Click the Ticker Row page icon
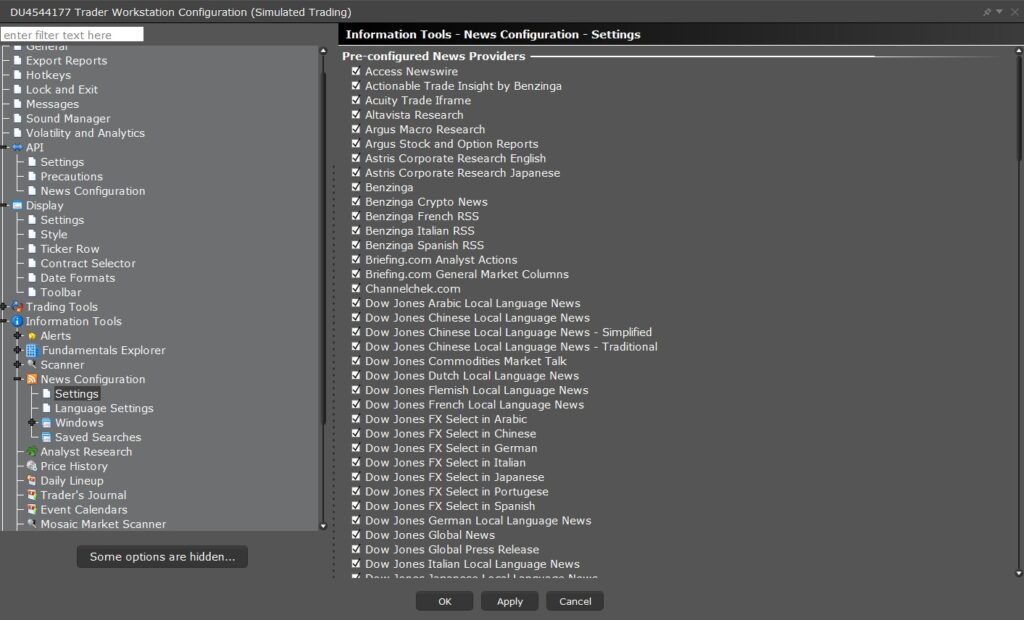Viewport: 1024px width, 620px height. tap(32, 249)
